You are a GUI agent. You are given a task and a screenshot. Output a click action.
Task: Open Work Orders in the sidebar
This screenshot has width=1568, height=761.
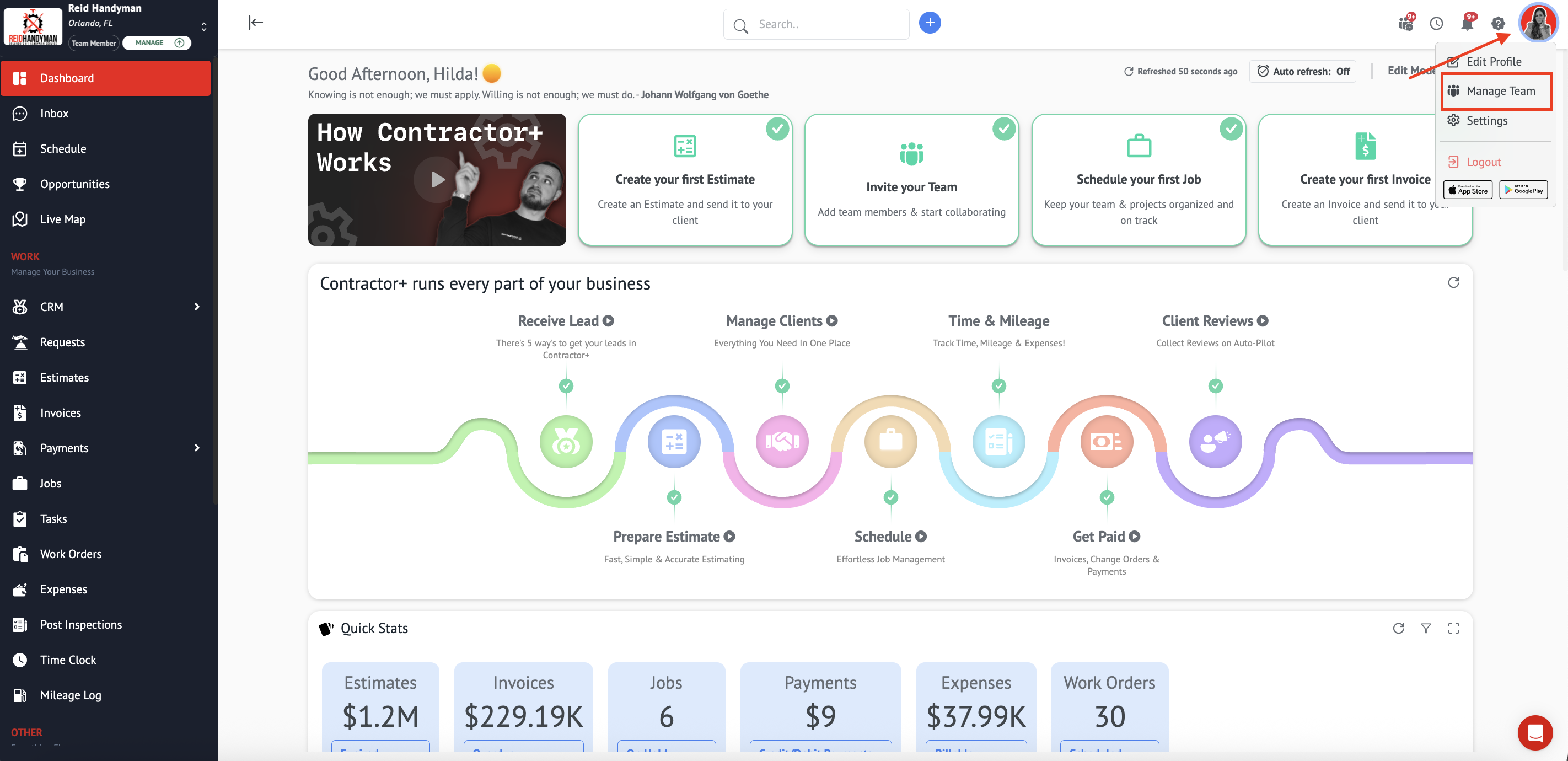71,554
